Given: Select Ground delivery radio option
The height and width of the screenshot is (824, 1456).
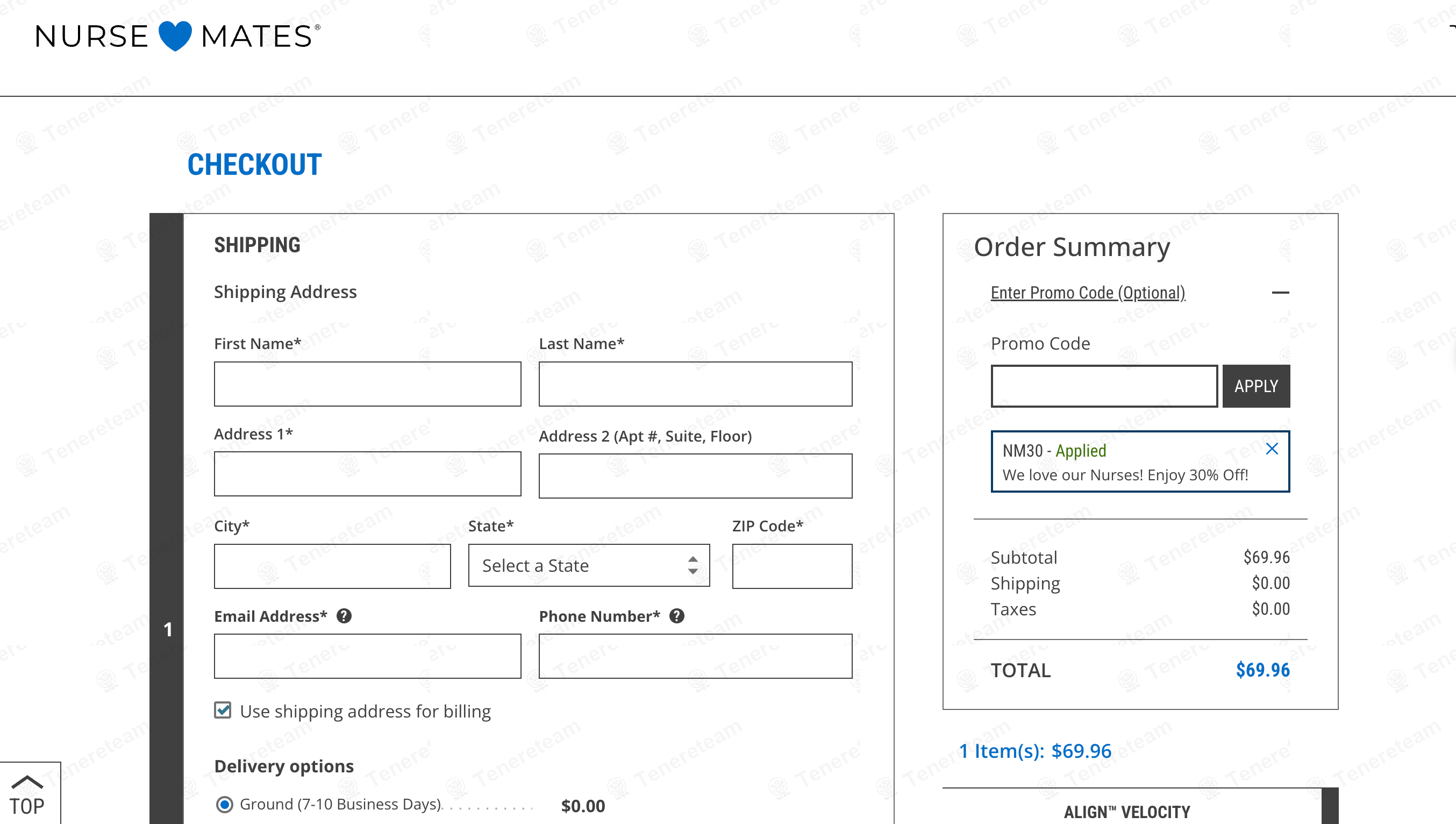Looking at the screenshot, I should point(225,804).
